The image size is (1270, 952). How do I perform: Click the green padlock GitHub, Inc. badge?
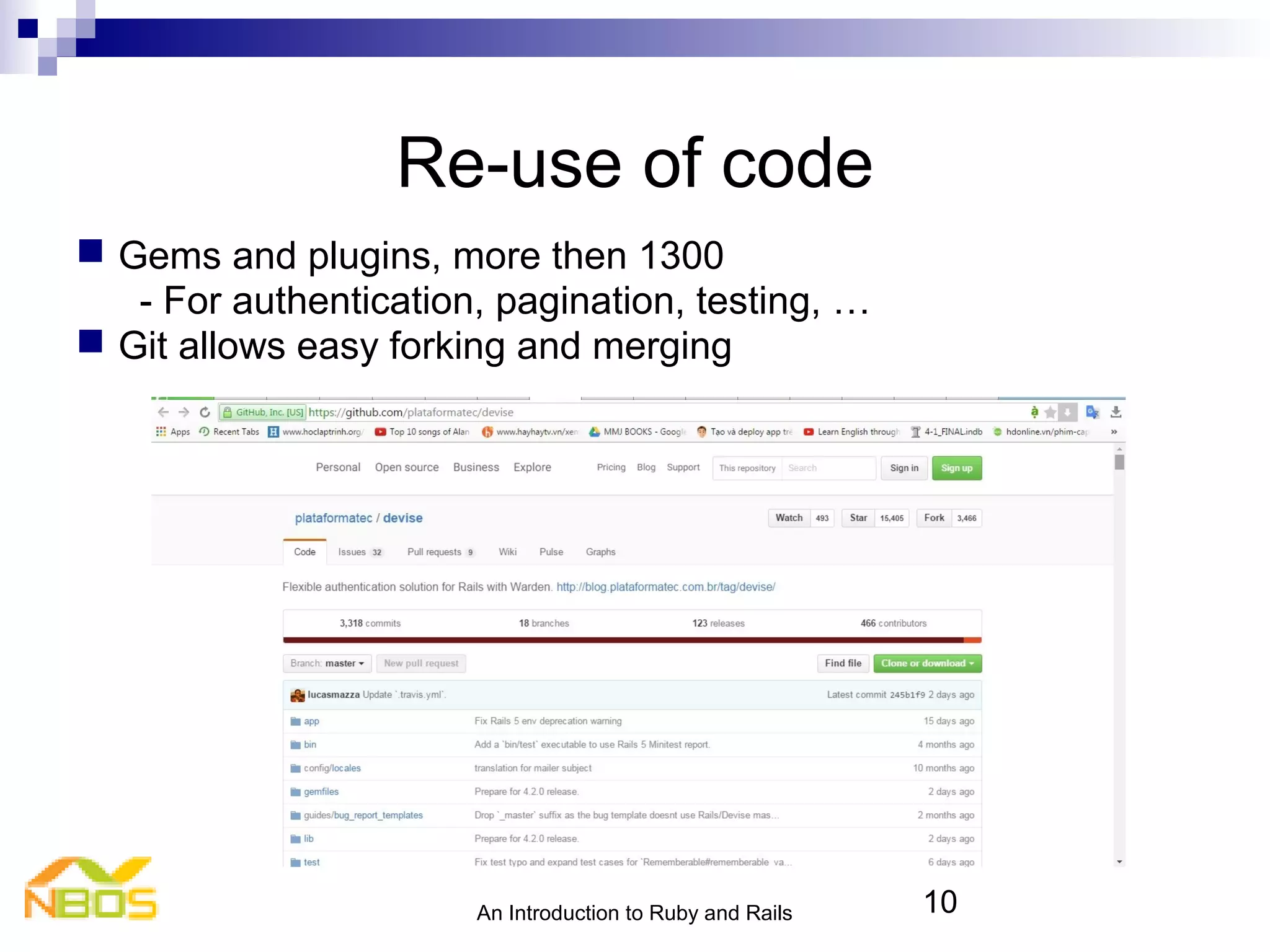263,412
